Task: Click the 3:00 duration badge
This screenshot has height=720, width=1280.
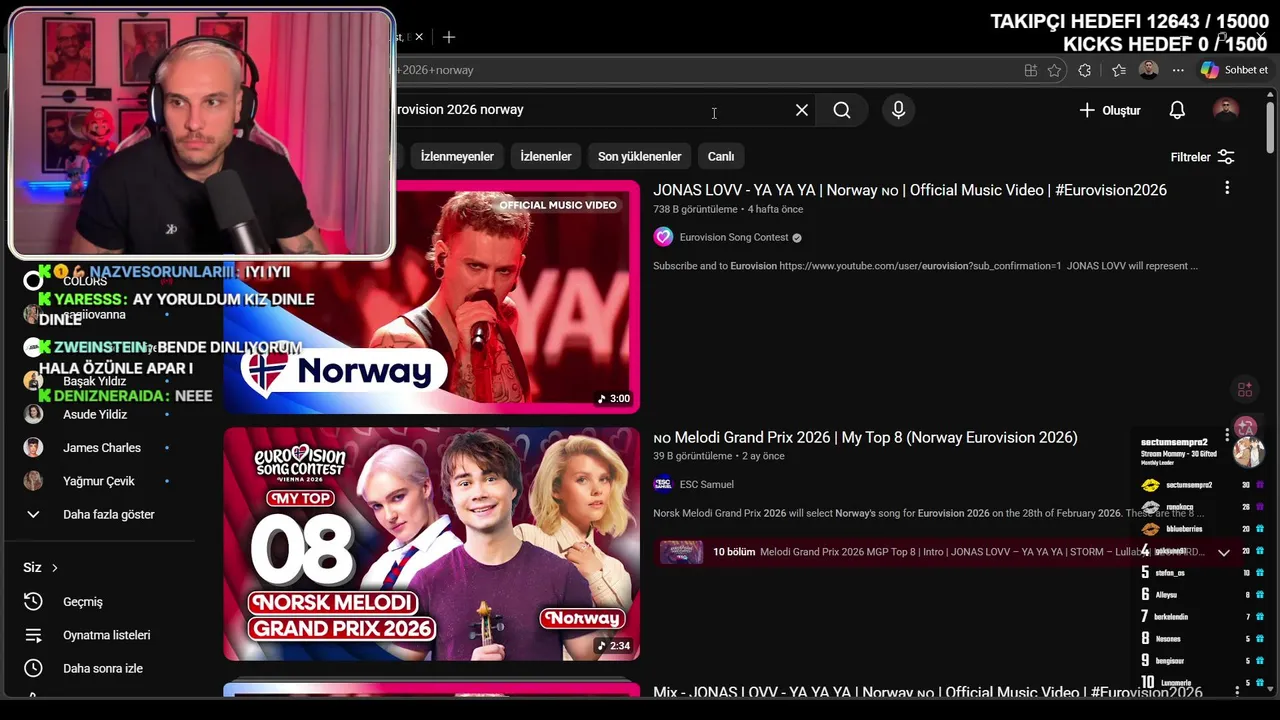Action: click(614, 398)
